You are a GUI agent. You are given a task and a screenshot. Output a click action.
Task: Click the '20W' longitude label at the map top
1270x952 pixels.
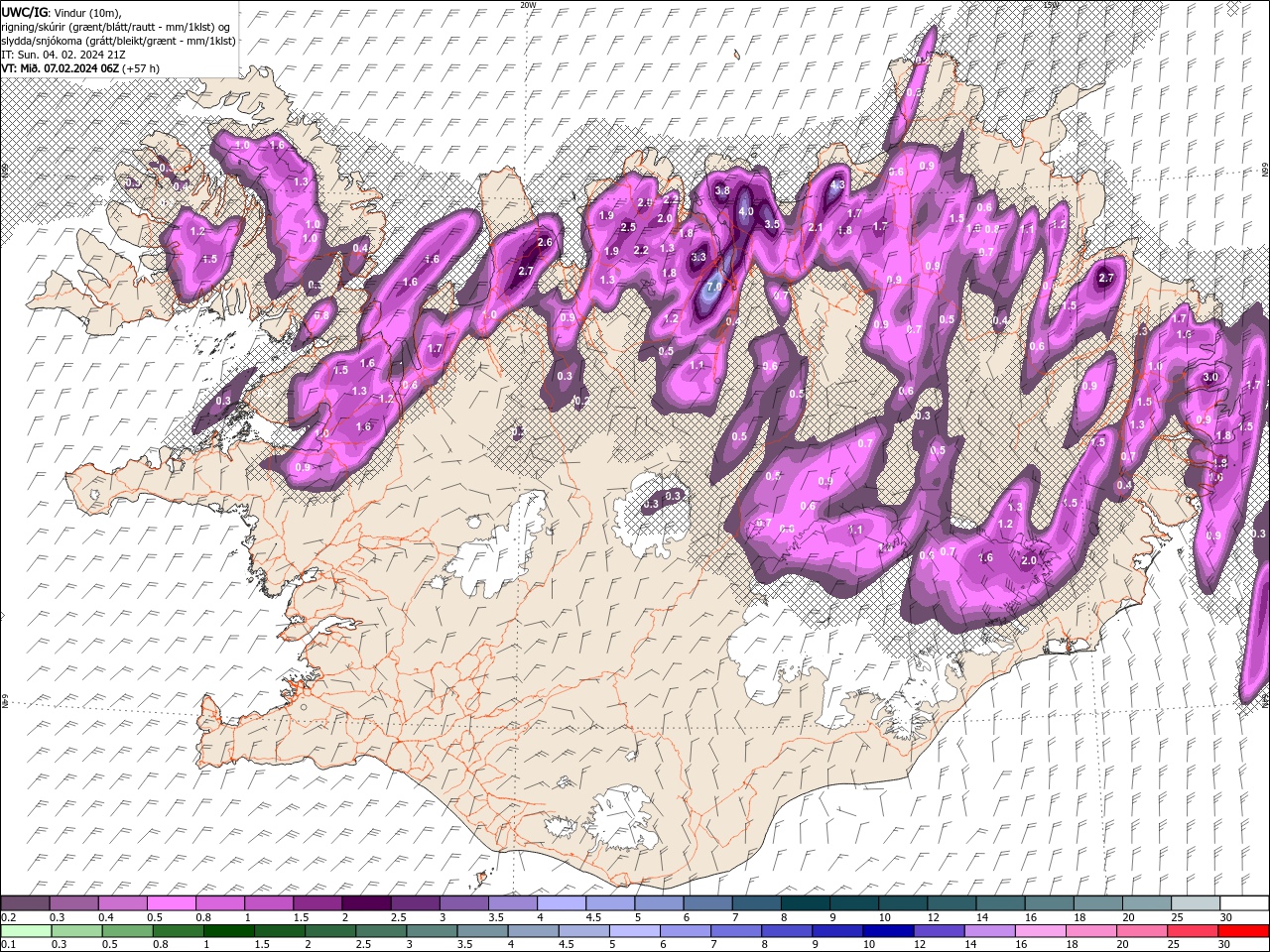point(528,4)
